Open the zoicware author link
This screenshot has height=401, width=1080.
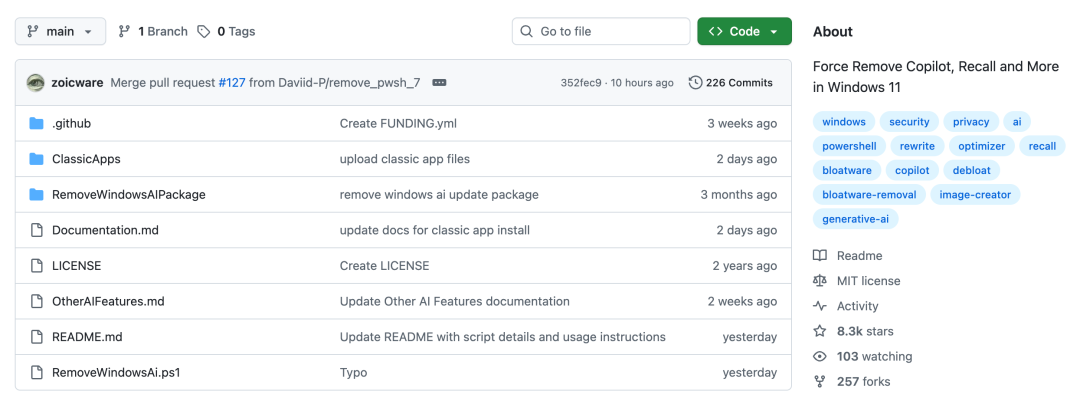(77, 83)
